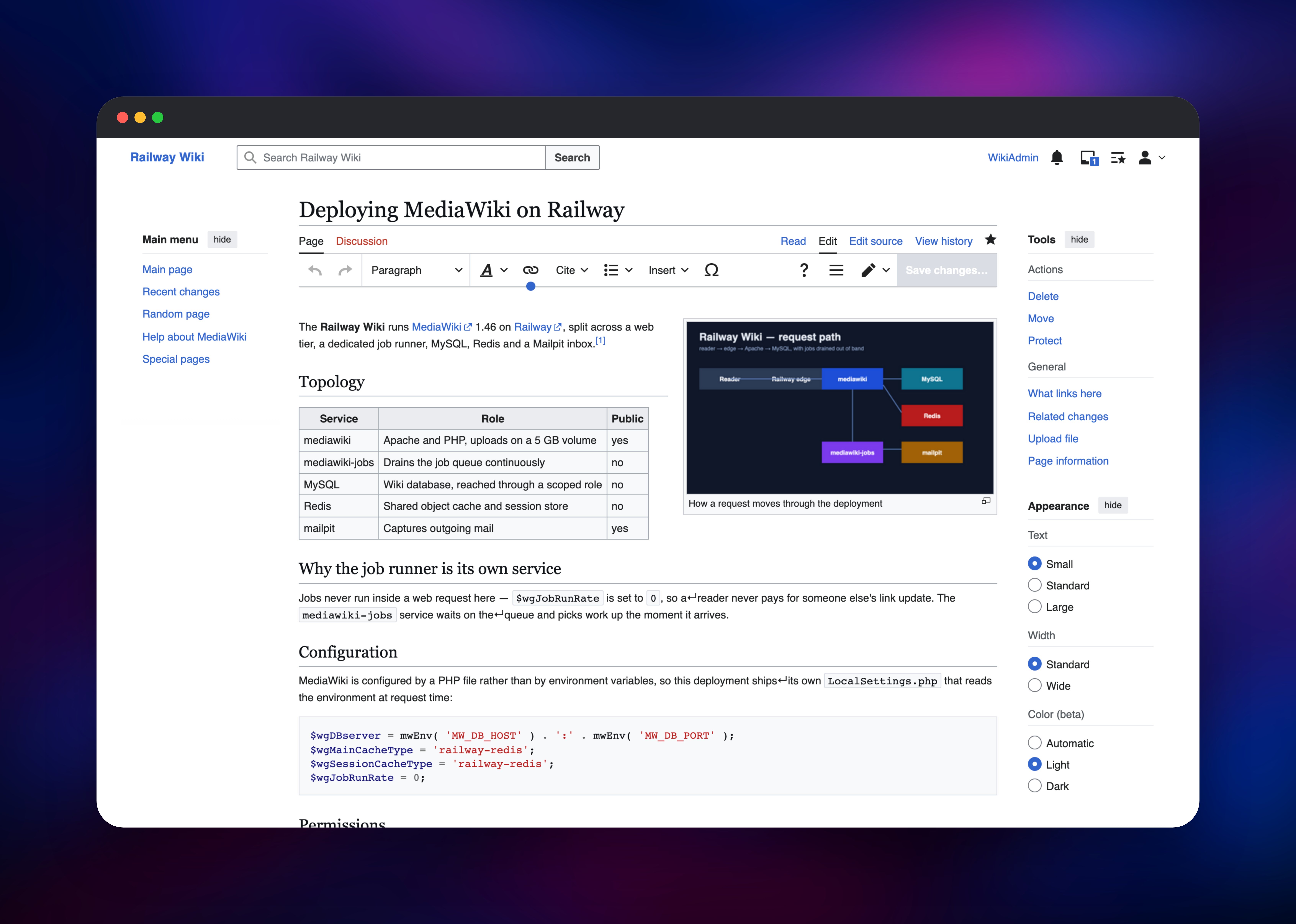The height and width of the screenshot is (924, 1296).
Task: Insert a link with the chain icon
Action: [530, 270]
